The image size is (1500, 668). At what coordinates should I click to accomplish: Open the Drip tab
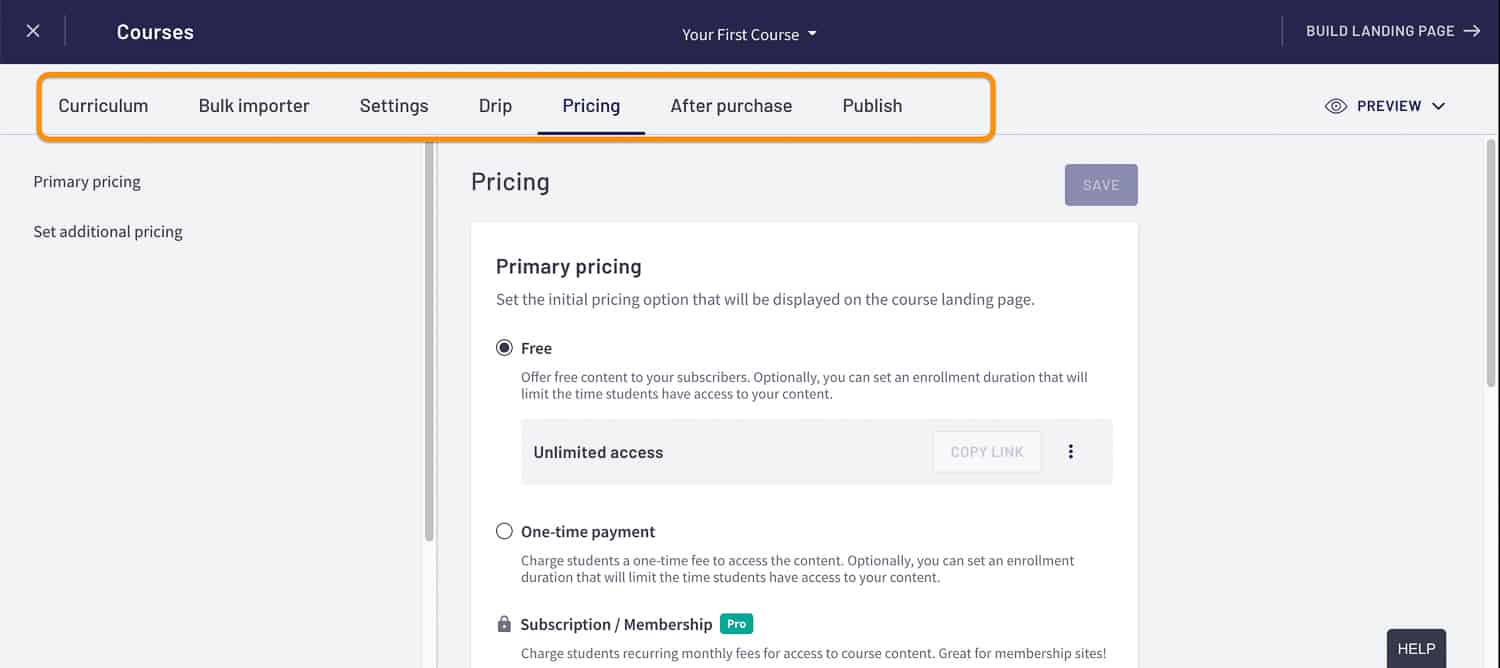(495, 106)
